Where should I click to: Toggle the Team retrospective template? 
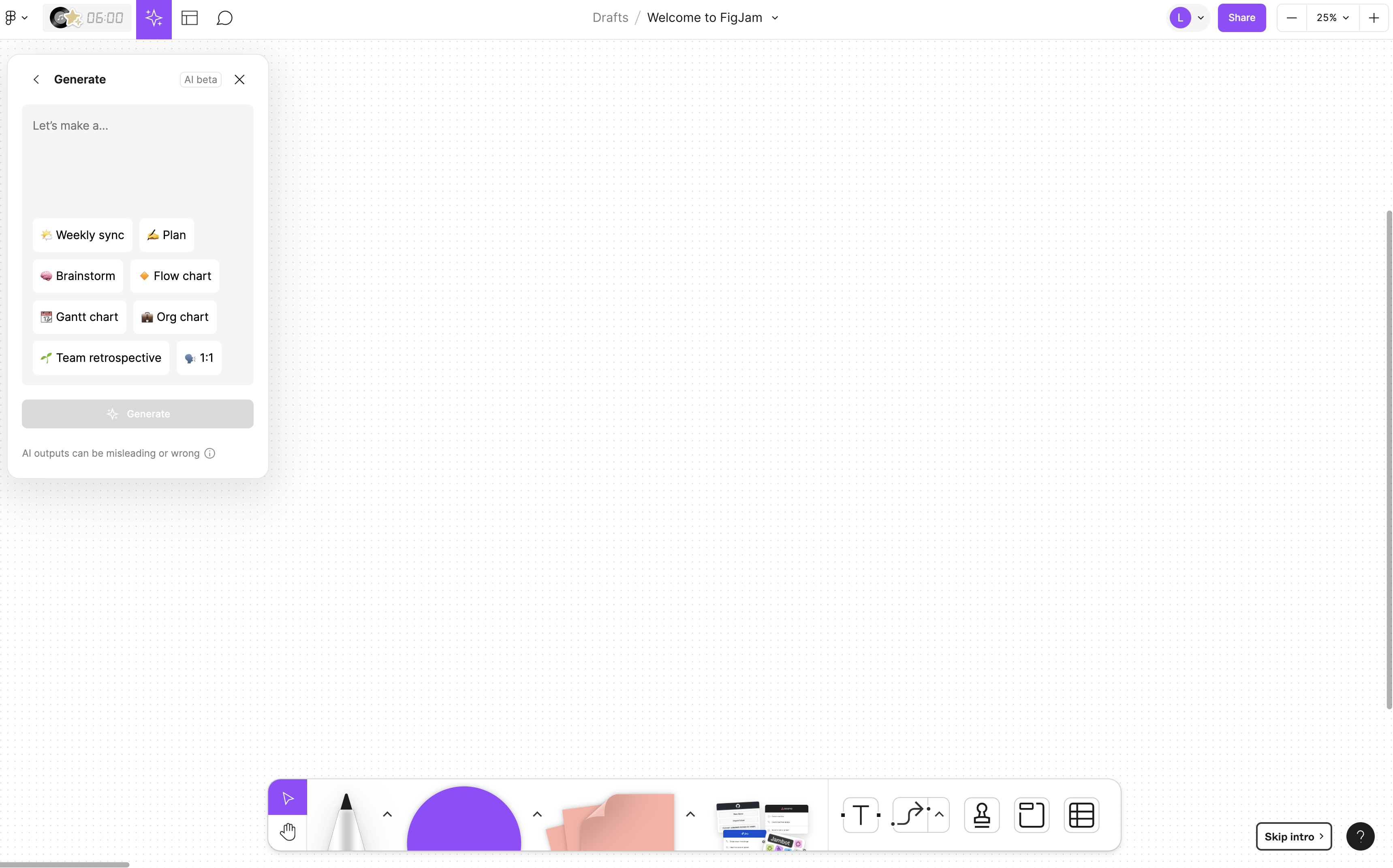[100, 357]
